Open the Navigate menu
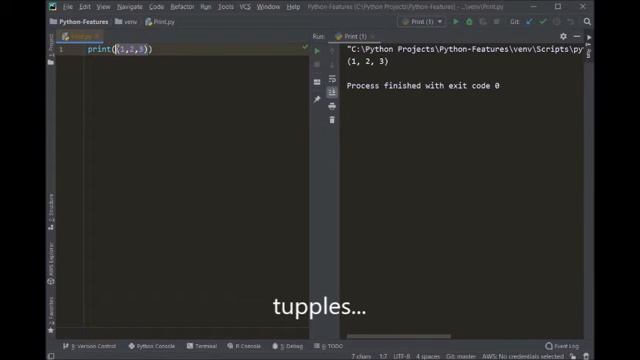Screen dimensions: 640x360 (129, 7)
